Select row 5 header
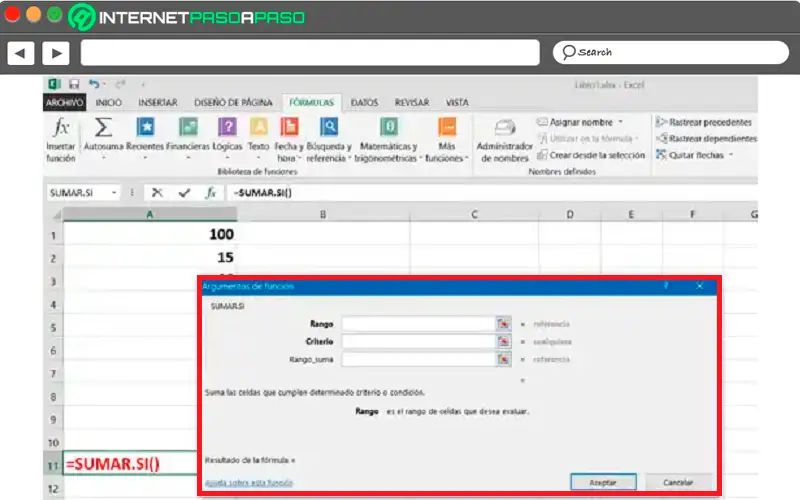 point(53,327)
